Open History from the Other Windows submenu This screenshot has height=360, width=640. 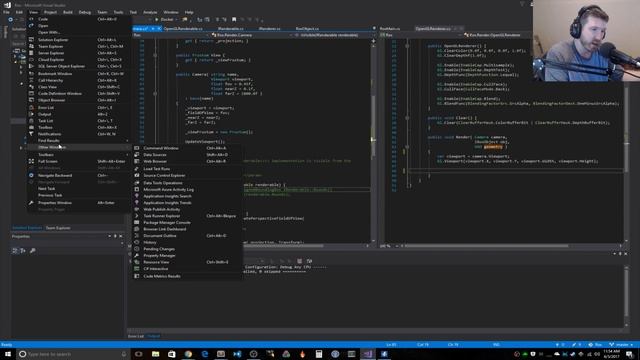187,242
